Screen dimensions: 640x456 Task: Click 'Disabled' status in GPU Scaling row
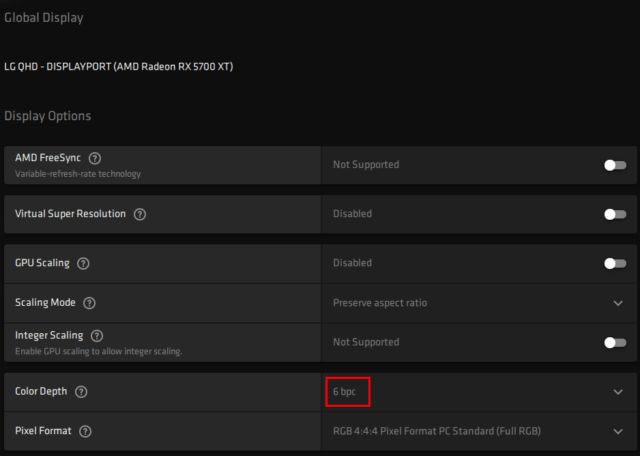[352, 263]
